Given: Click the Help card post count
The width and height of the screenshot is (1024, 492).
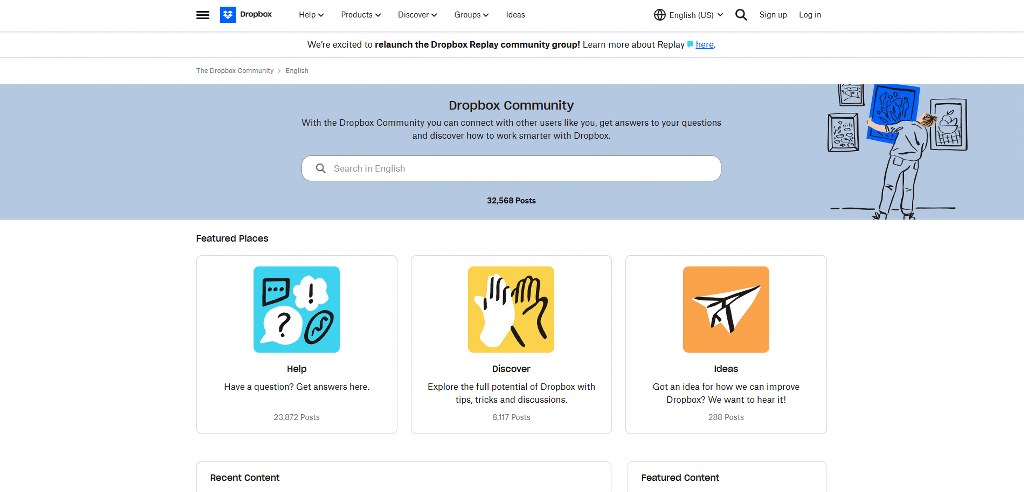Looking at the screenshot, I should 296,417.
